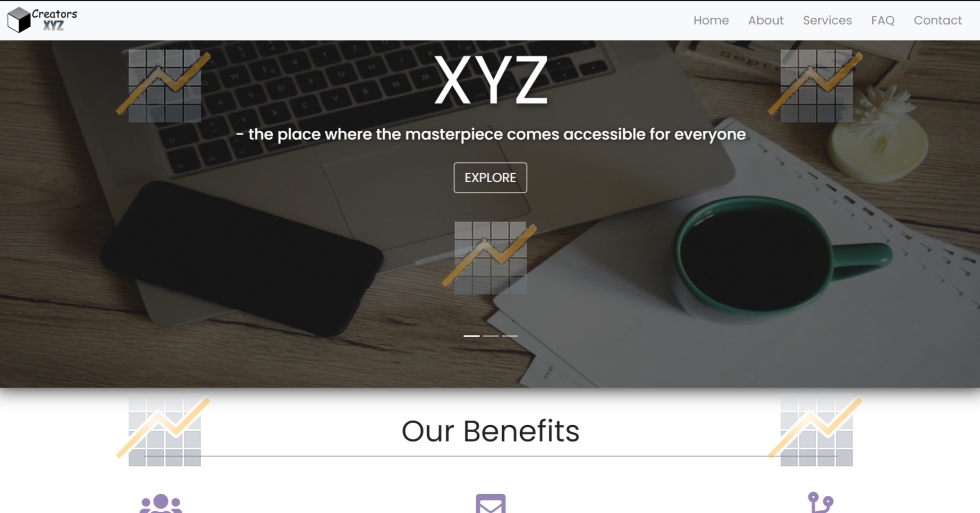This screenshot has width=980, height=513.
Task: Click the chart graphic right of XYZ heading
Action: tap(816, 86)
